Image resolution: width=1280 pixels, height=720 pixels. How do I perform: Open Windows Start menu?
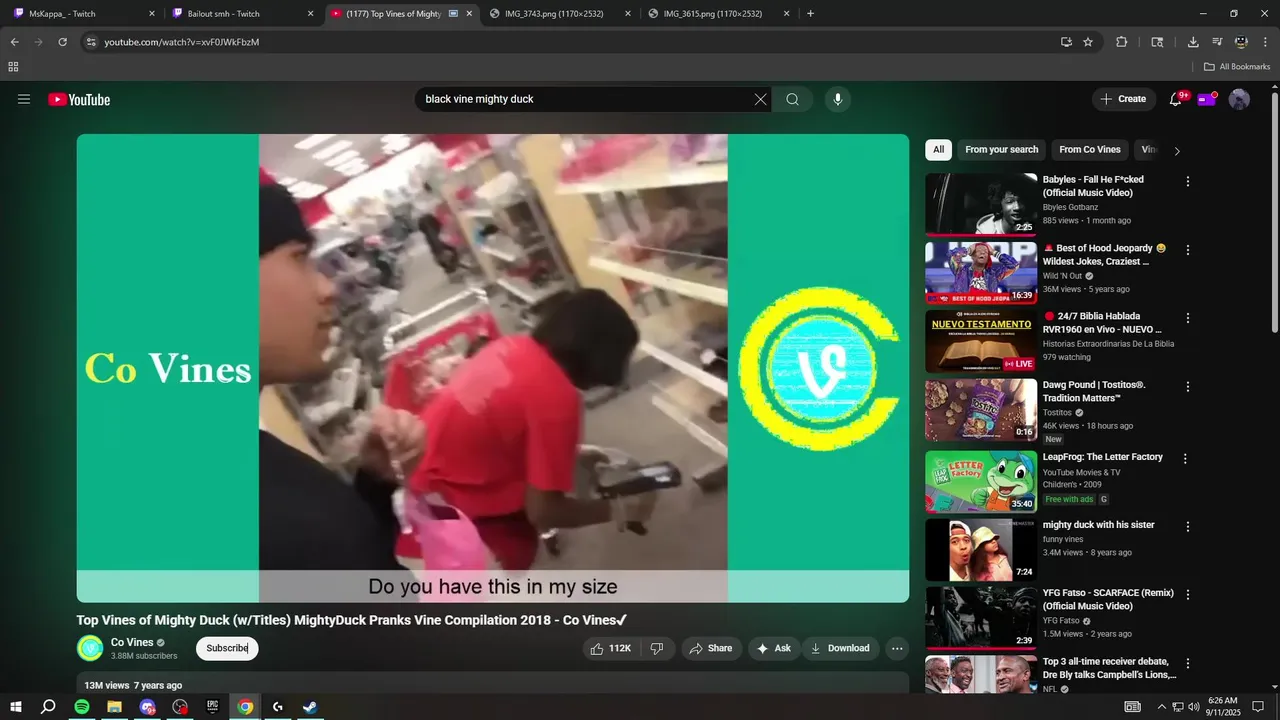pyautogui.click(x=15, y=707)
